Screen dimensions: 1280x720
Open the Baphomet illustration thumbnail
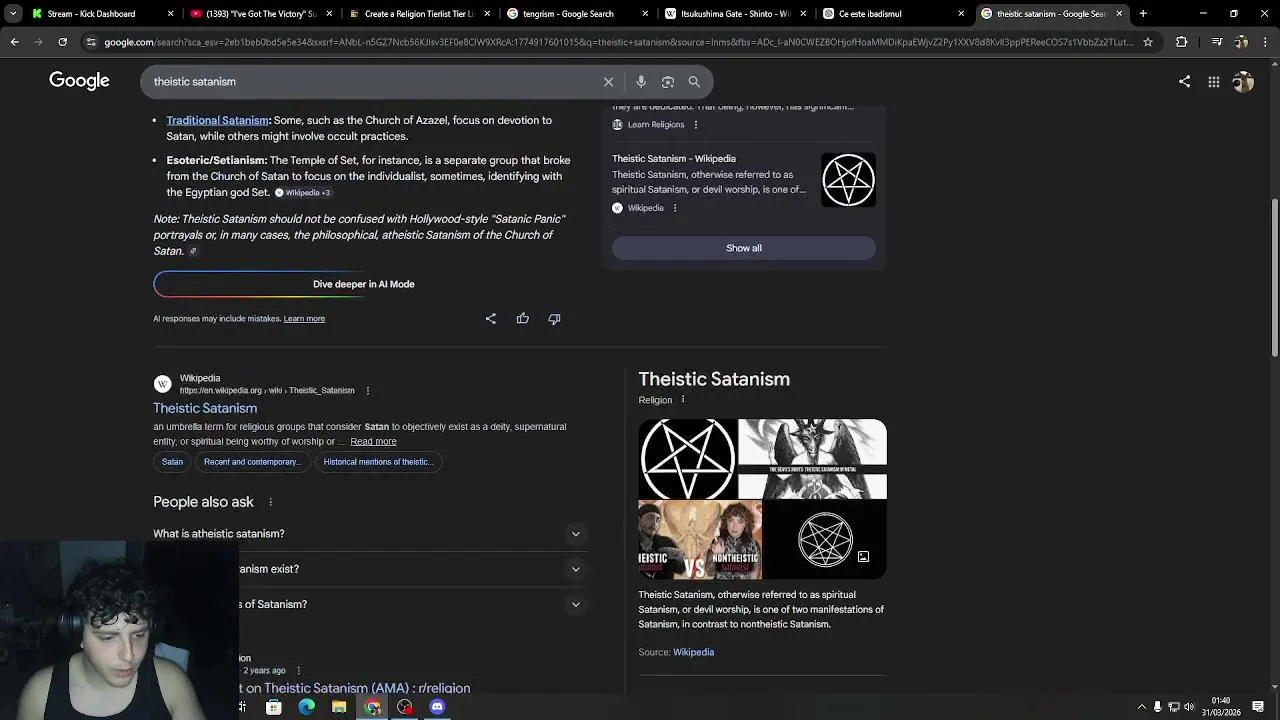[812, 459]
